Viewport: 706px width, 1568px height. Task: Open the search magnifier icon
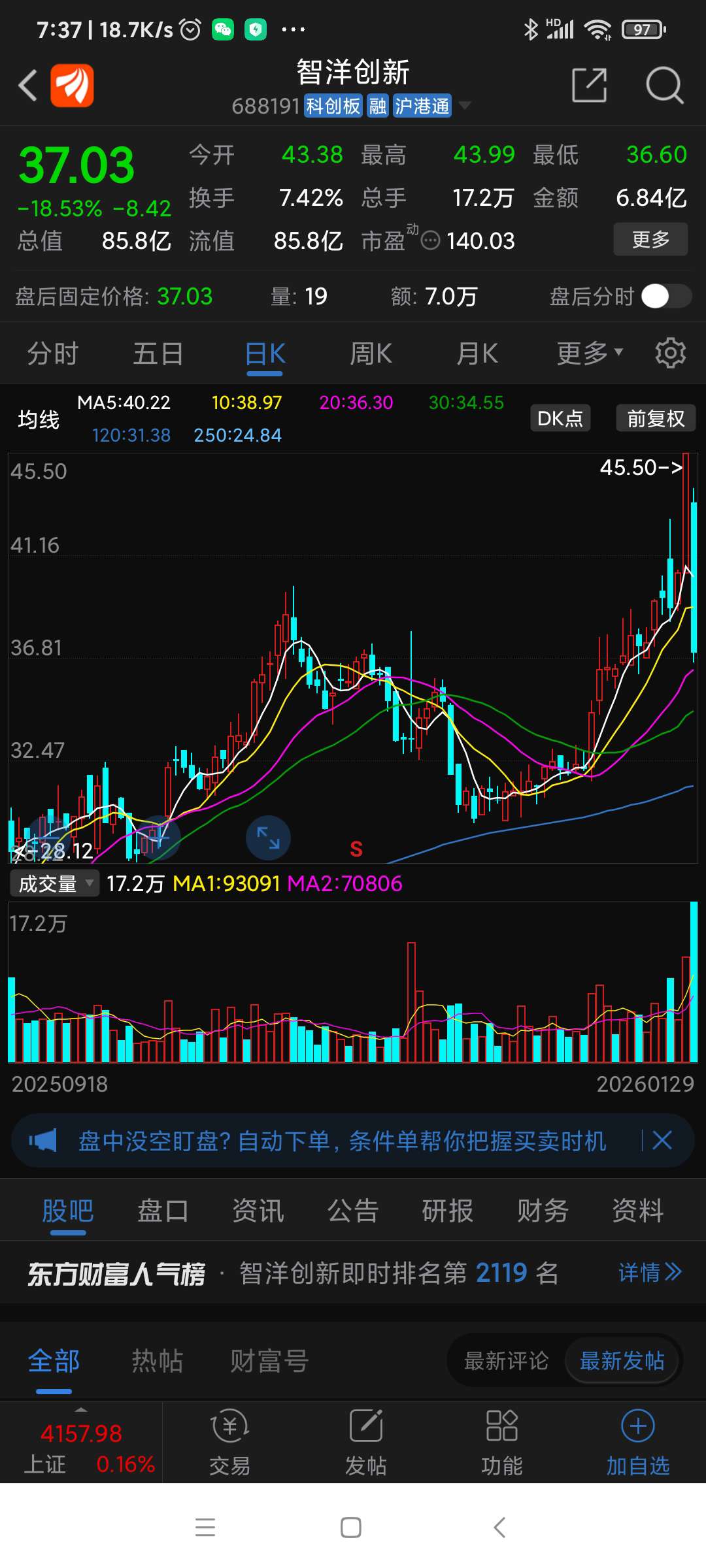tap(664, 85)
